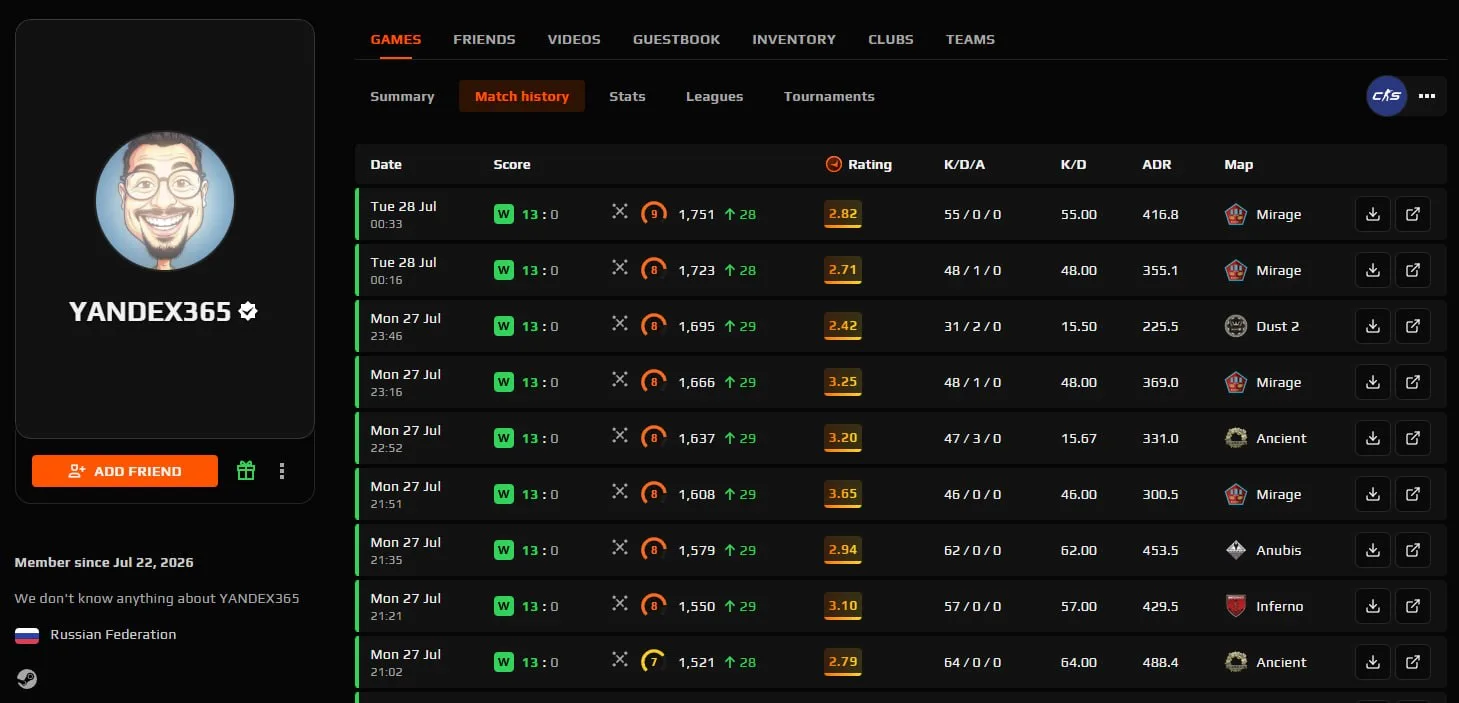Viewport: 1459px width, 703px height.
Task: Click the Anubis map name
Action: 1279,550
